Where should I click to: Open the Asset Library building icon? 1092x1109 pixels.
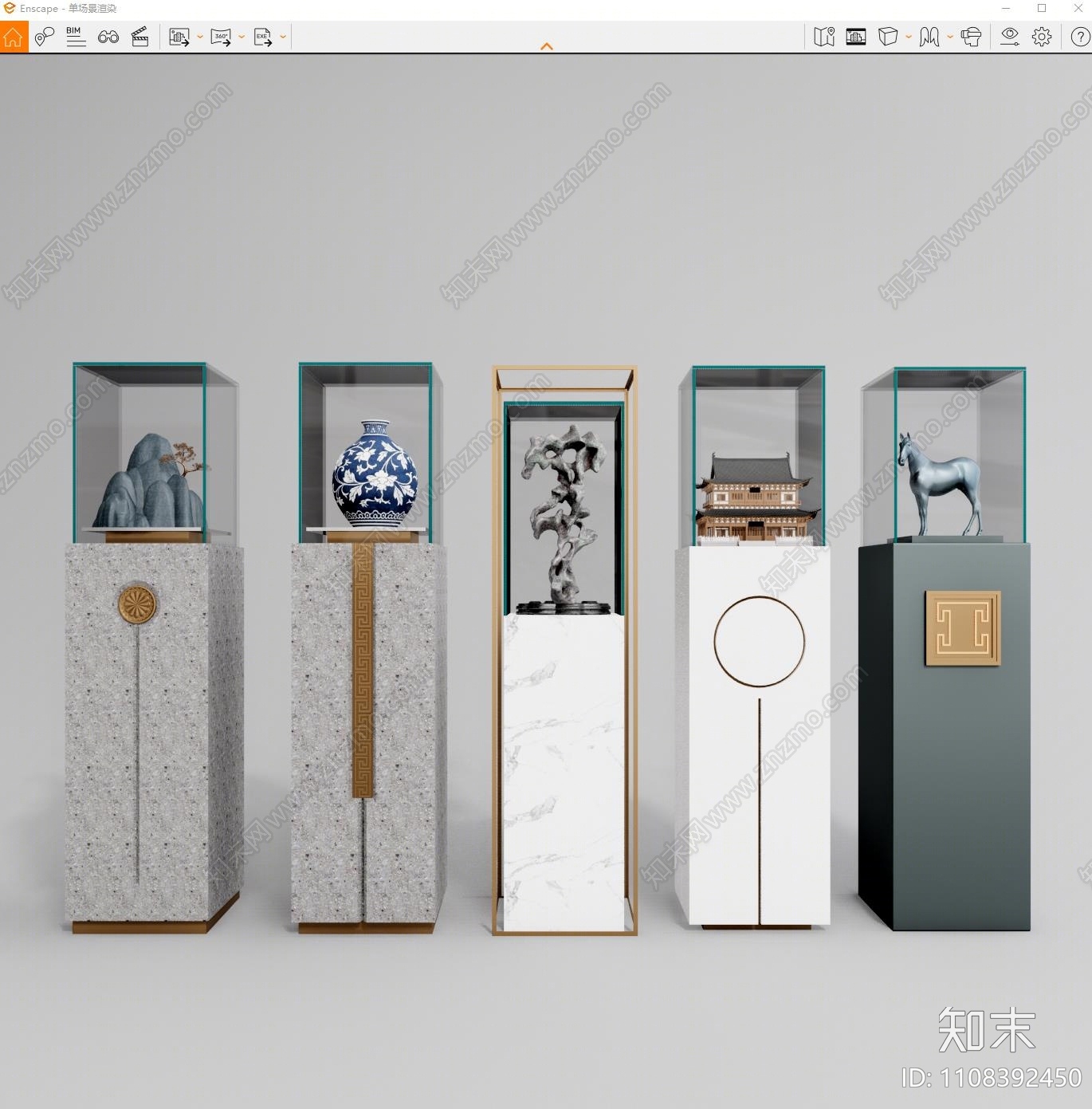click(x=856, y=37)
